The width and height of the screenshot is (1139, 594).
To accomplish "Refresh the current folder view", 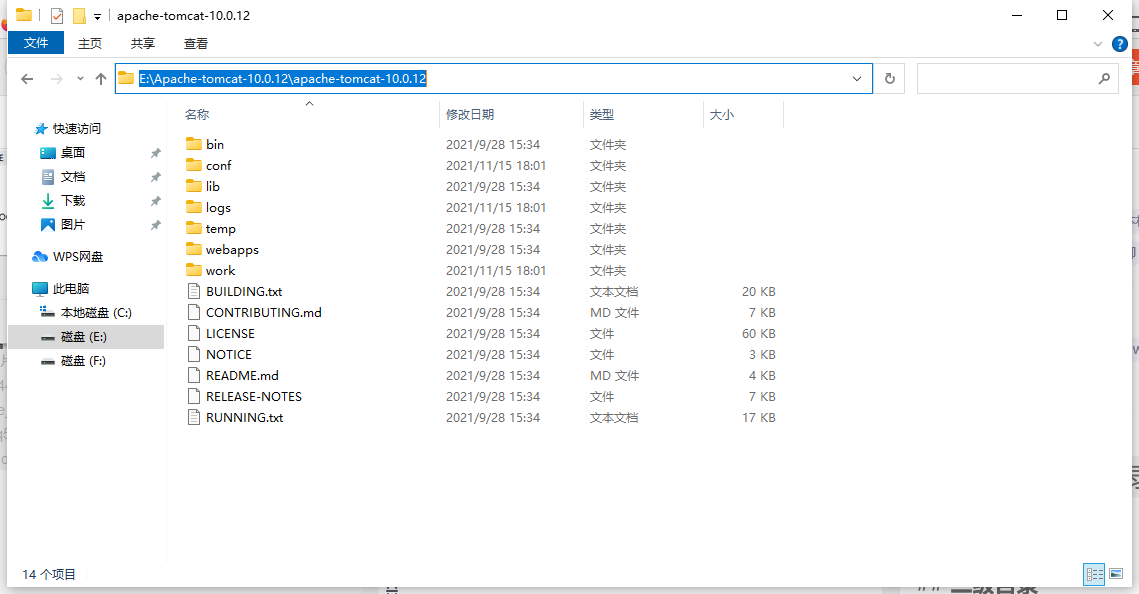I will tap(890, 78).
